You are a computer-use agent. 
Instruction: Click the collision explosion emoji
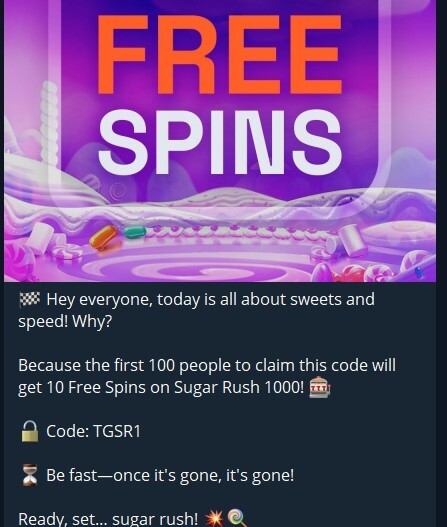(214, 518)
